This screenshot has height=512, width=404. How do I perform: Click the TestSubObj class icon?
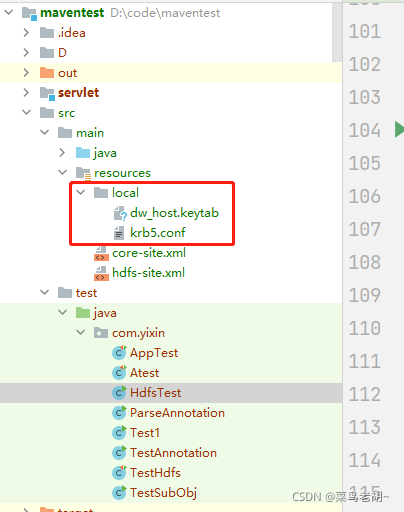[x=119, y=493]
